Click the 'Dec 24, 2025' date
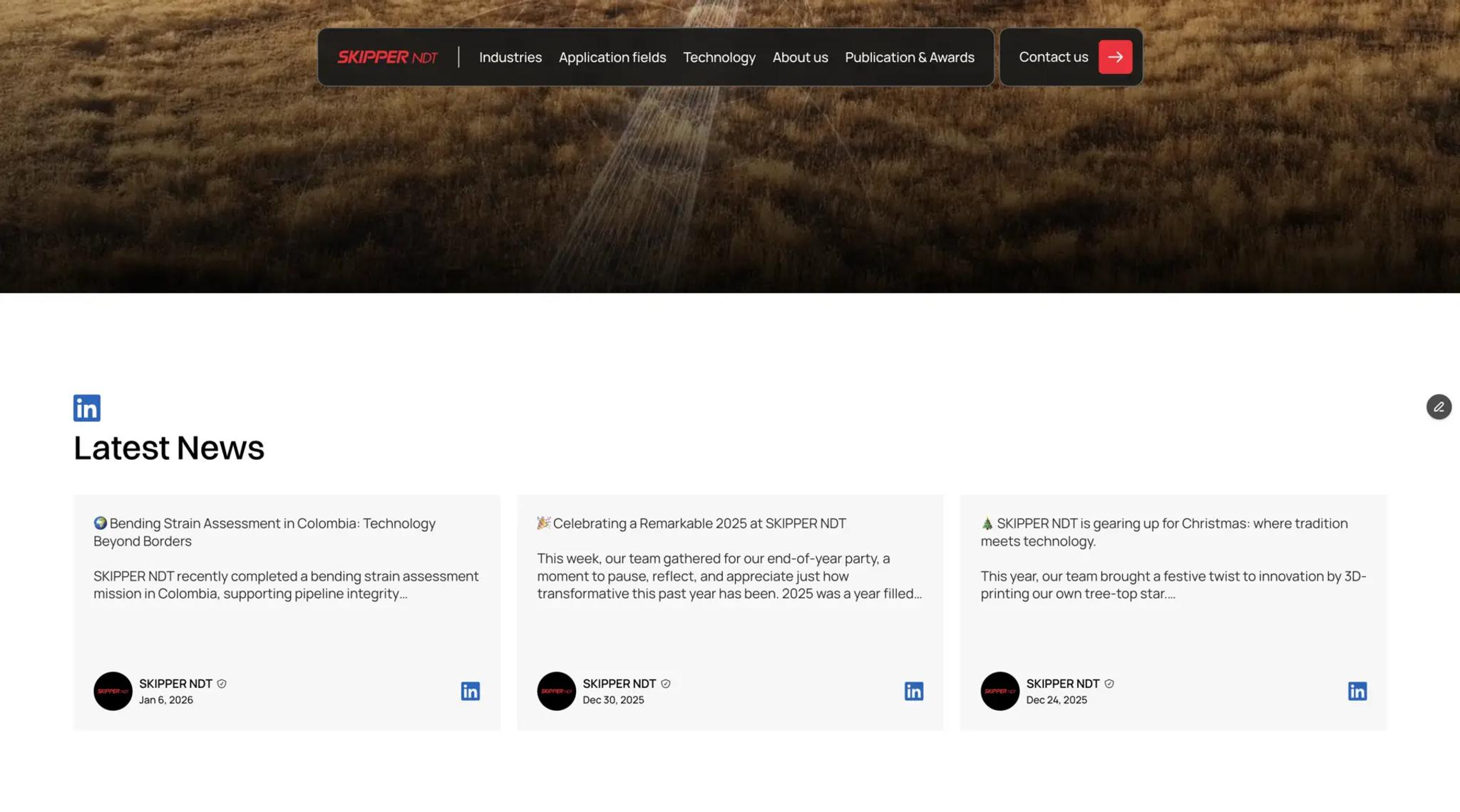Screen dimensions: 1460x812 coord(1057,700)
